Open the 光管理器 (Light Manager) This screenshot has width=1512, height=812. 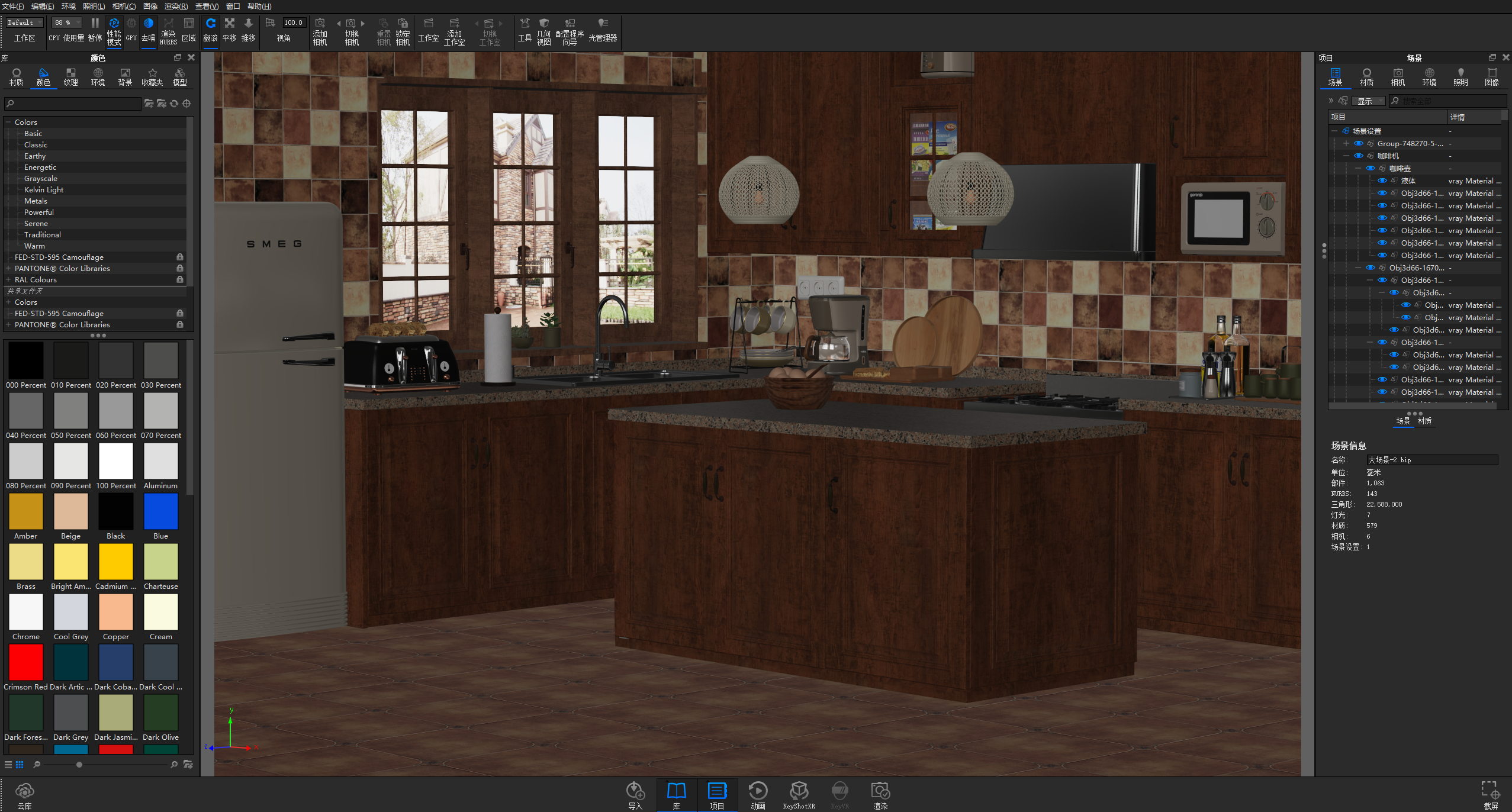[603, 31]
